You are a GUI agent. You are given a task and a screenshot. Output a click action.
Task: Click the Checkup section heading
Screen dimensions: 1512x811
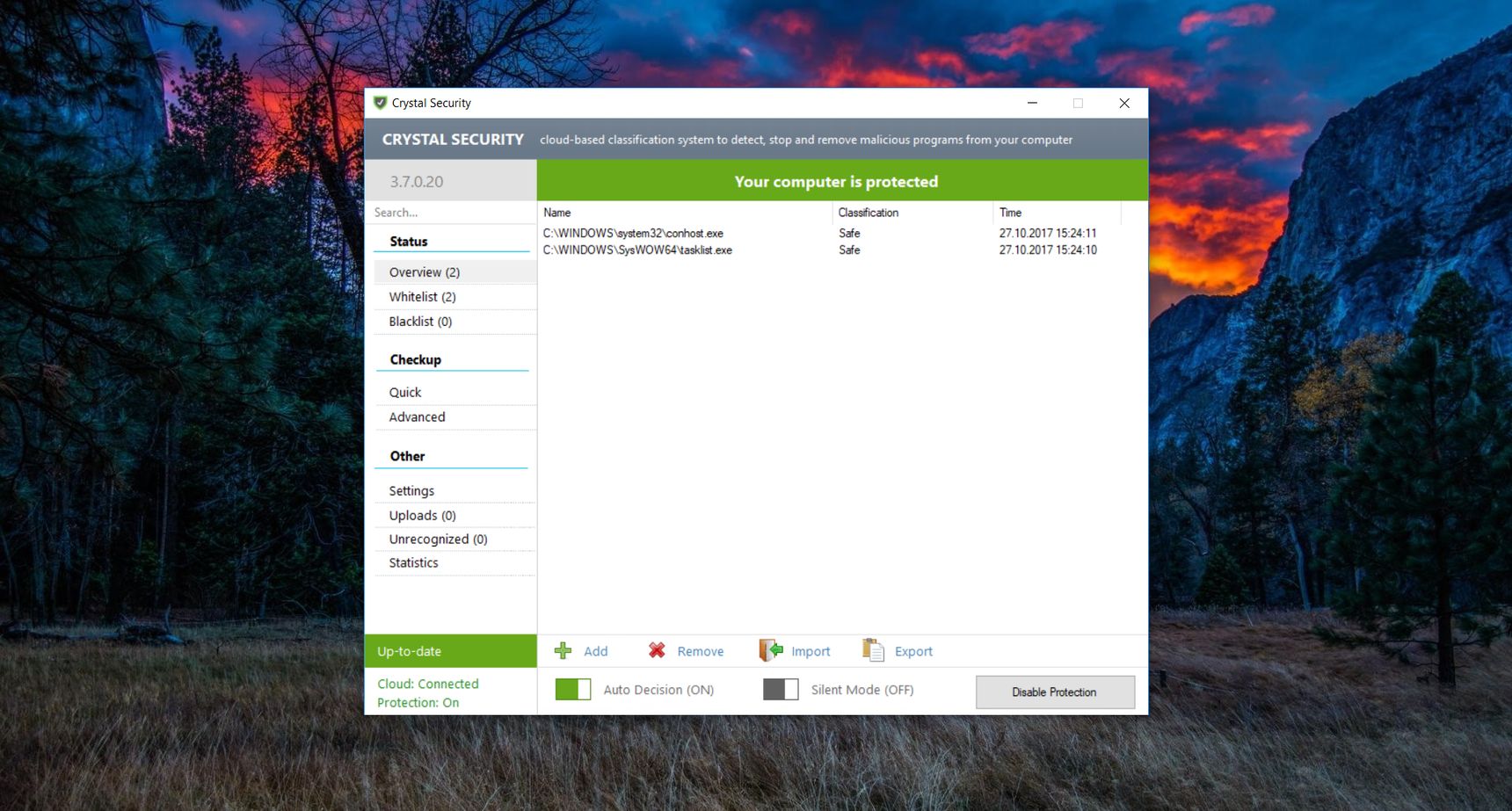[x=416, y=360]
